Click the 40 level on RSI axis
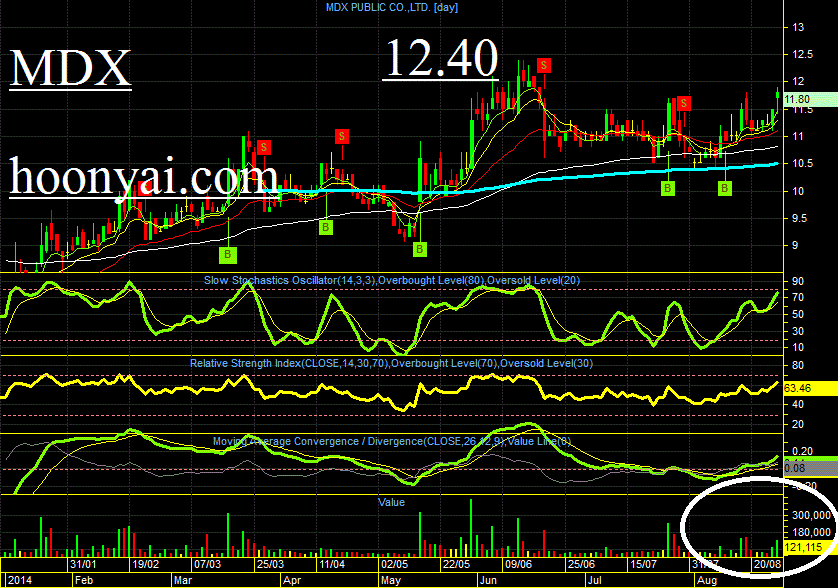The height and width of the screenshot is (588, 838). [798, 405]
